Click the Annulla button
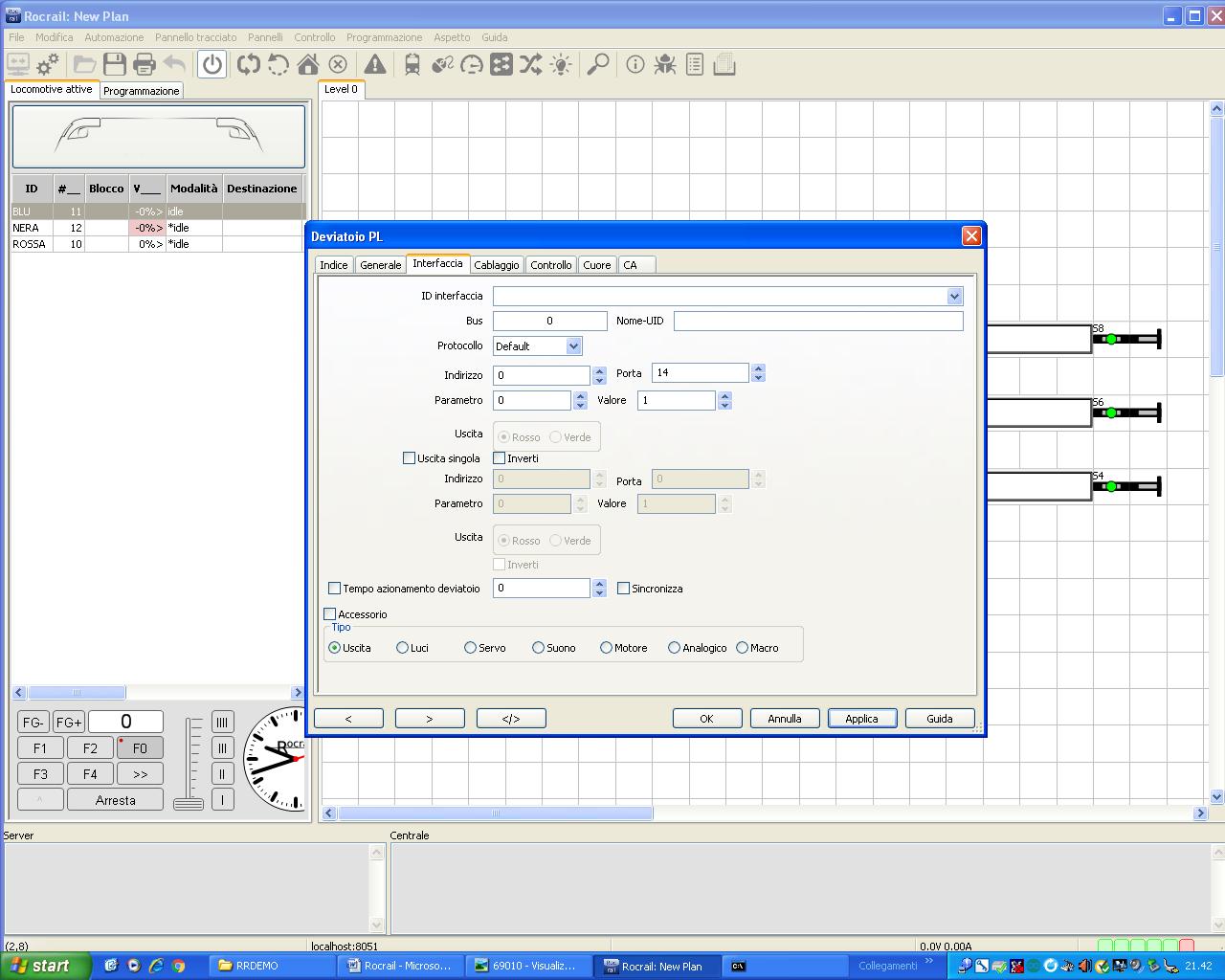 click(784, 719)
